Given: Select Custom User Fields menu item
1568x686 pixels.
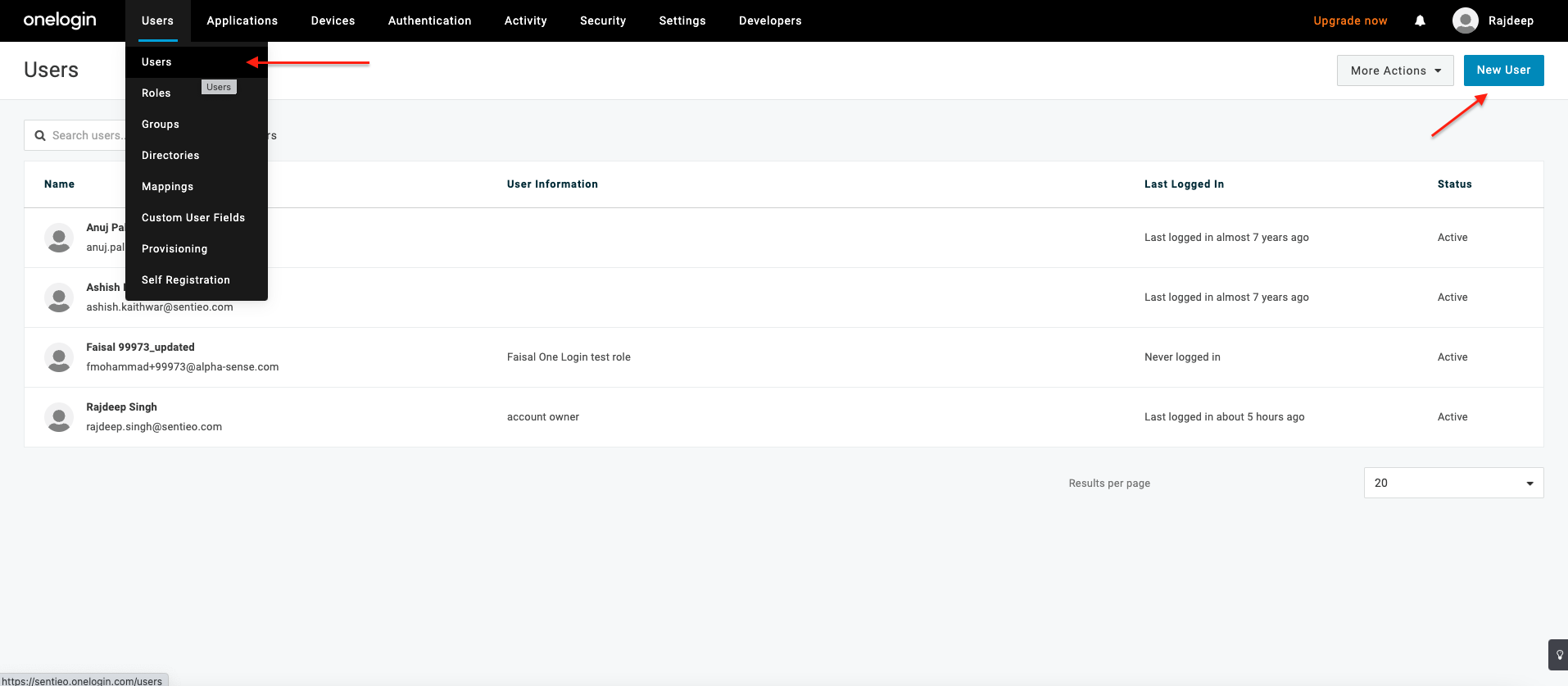Looking at the screenshot, I should [193, 218].
